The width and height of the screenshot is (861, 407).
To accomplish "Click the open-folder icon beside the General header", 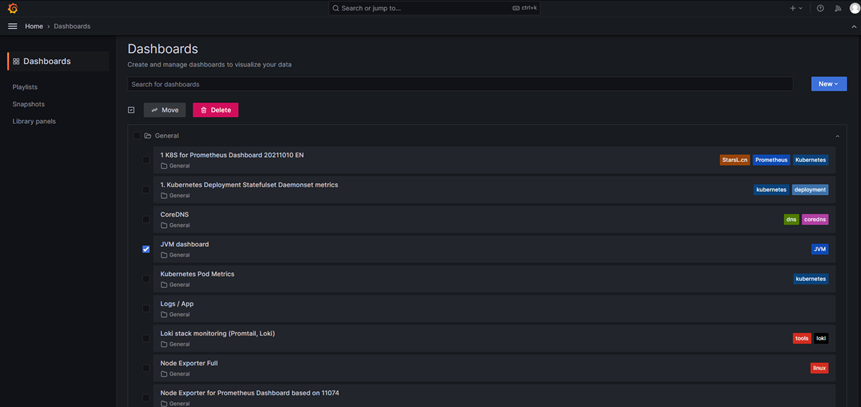I will coord(148,136).
